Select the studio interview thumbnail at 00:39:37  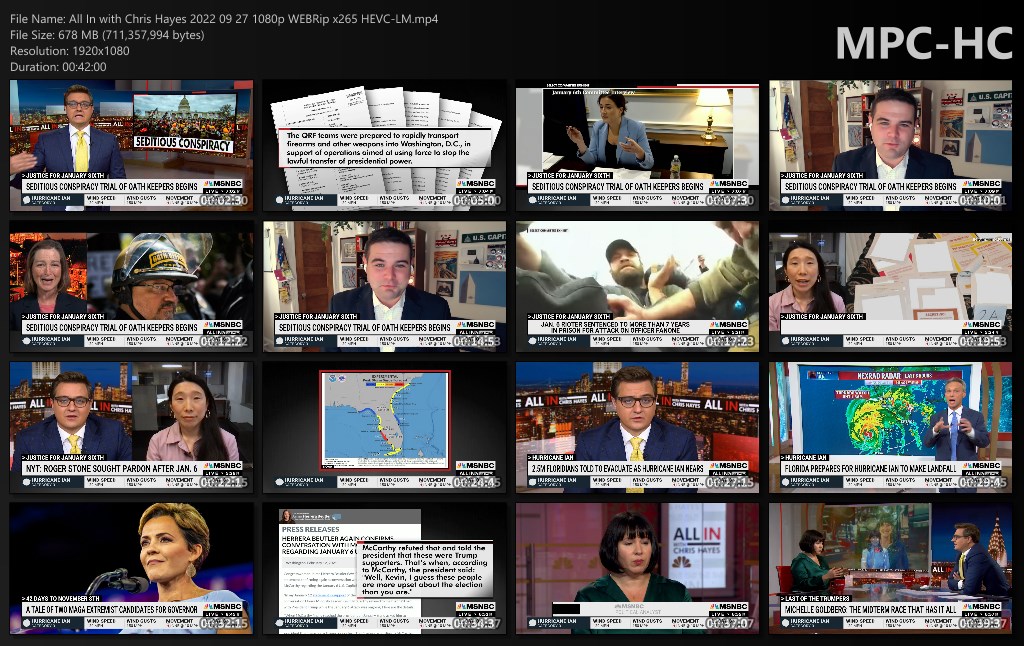(x=891, y=569)
